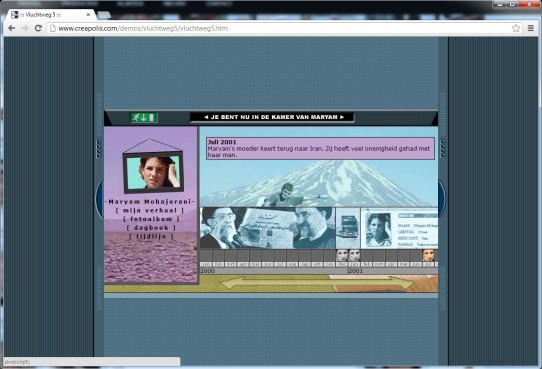Viewport: 542px width, 369px height.
Task: Bookmark the page with the star icon
Action: tap(516, 28)
